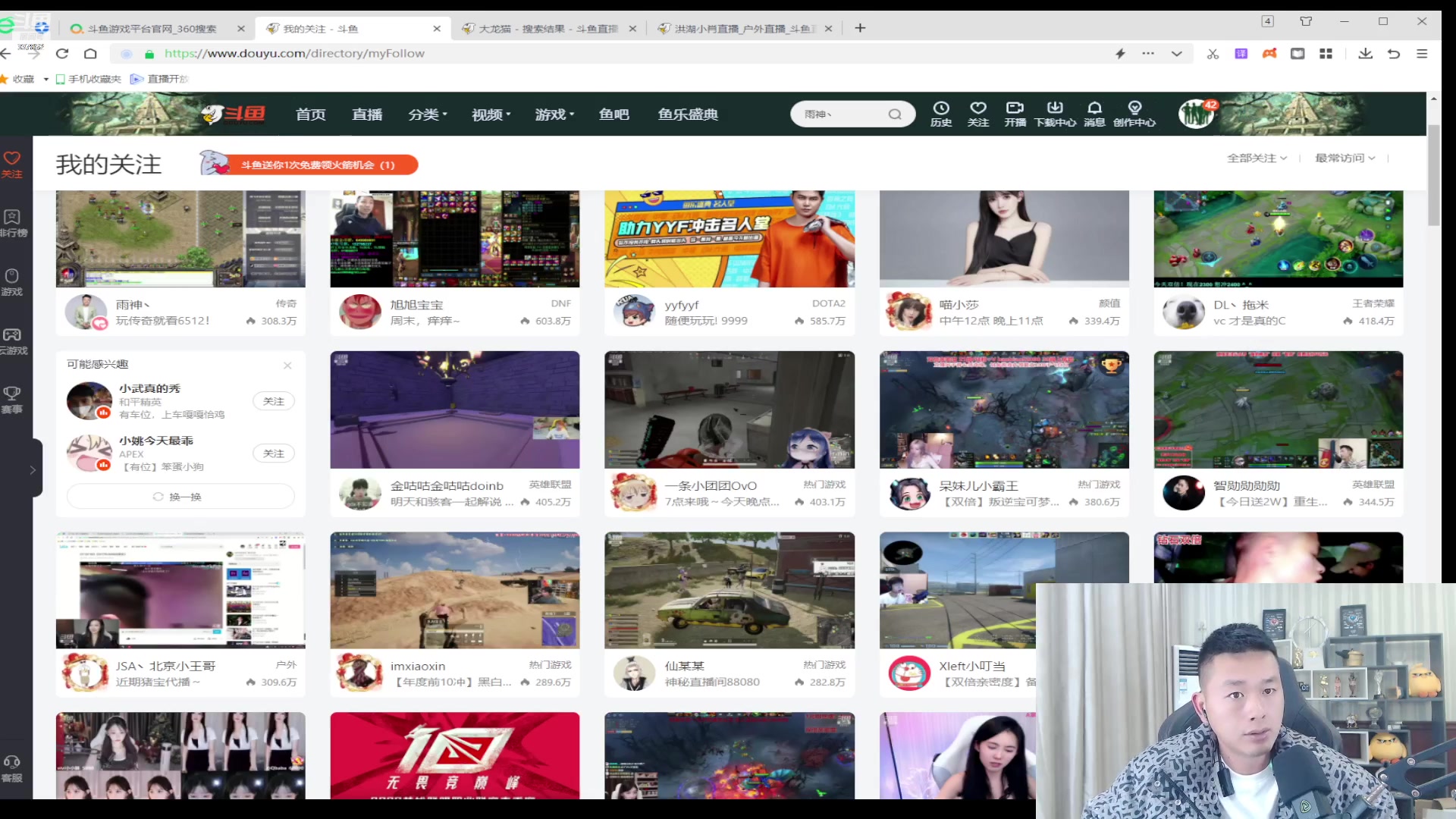Open 游戏 in the left sidebar
This screenshot has height=819, width=1456.
coord(12,282)
